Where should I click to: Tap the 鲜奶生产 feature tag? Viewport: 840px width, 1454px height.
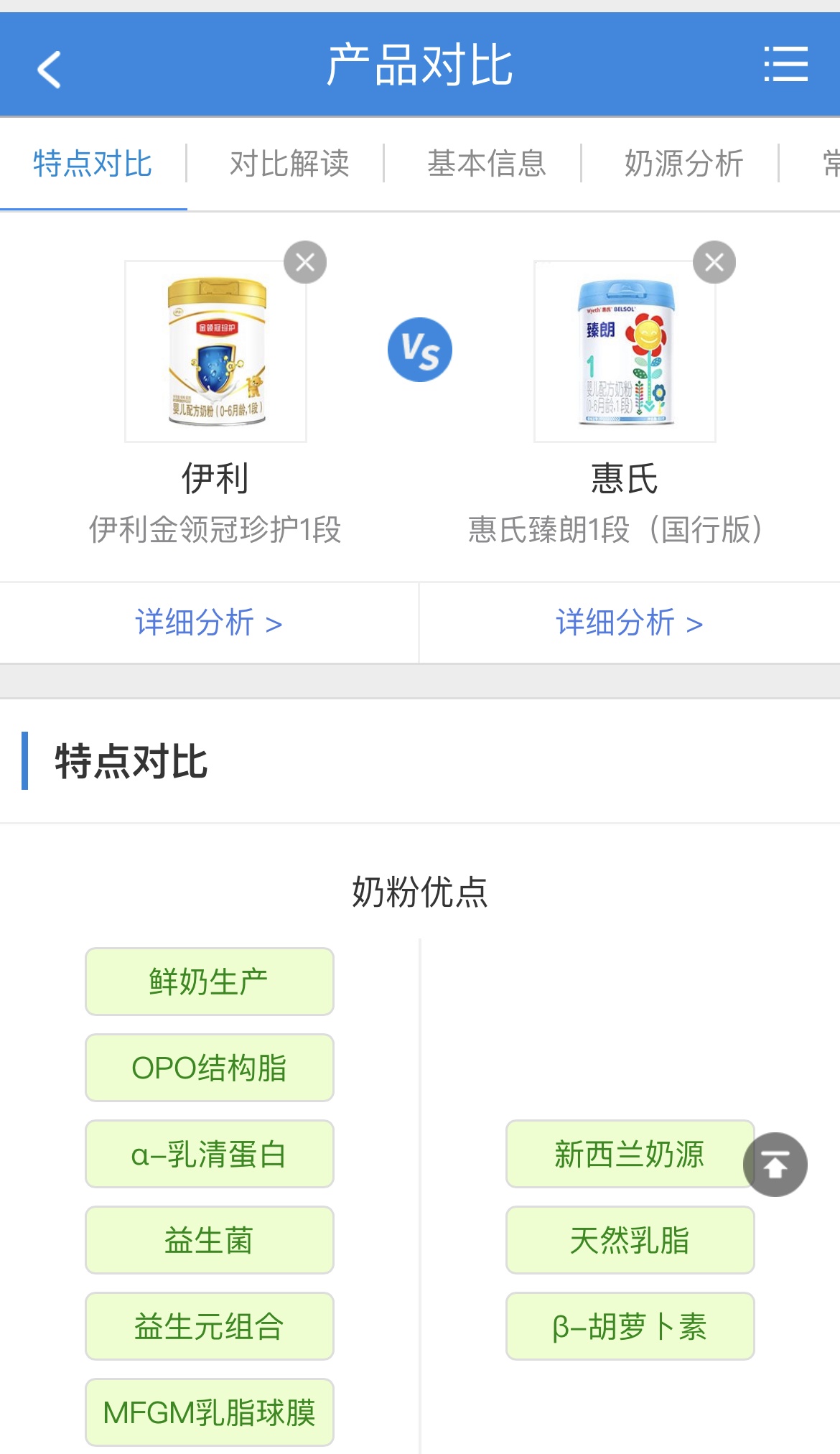(209, 982)
